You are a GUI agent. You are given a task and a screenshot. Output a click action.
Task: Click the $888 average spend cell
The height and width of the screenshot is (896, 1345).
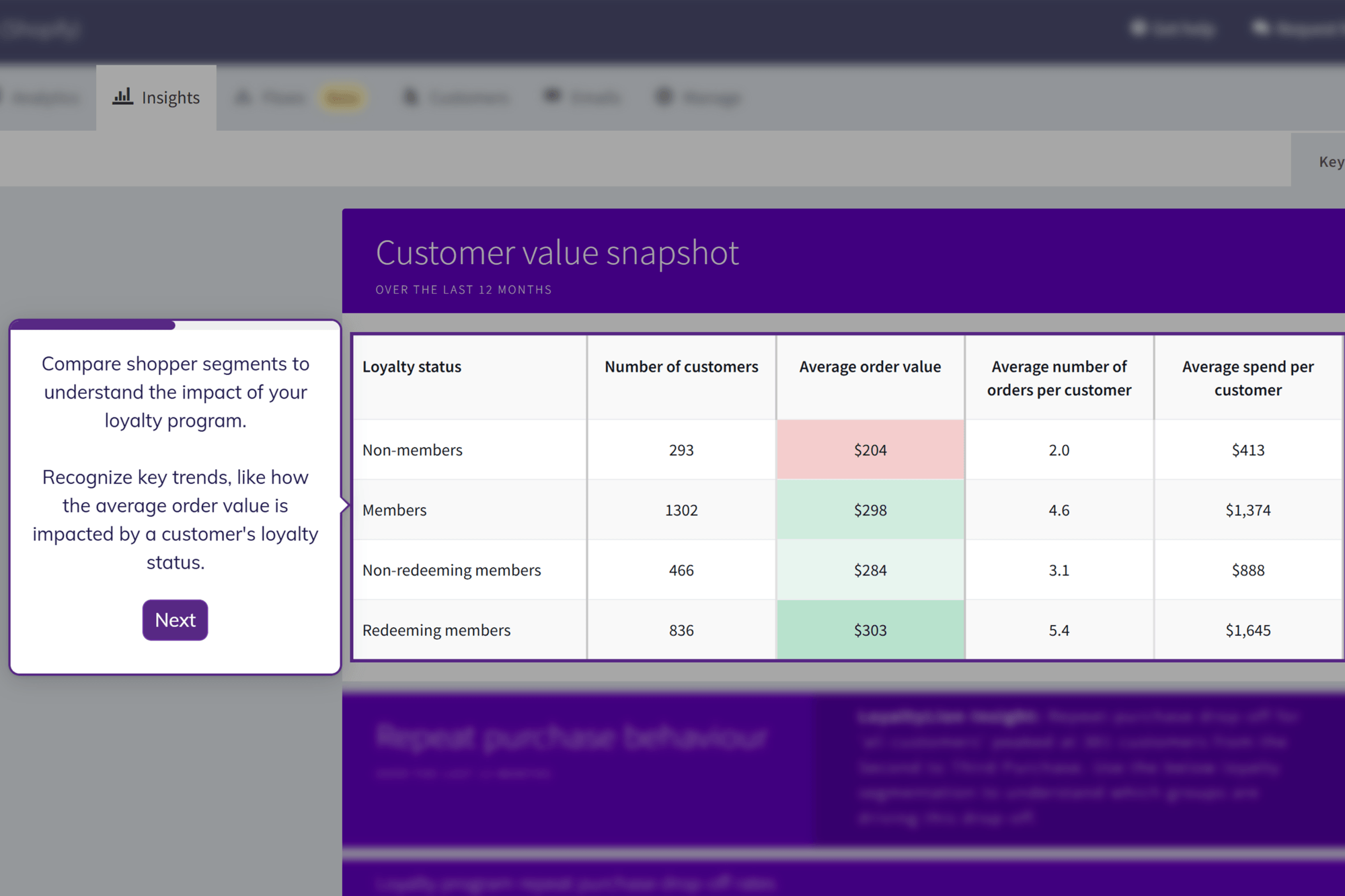coord(1248,570)
